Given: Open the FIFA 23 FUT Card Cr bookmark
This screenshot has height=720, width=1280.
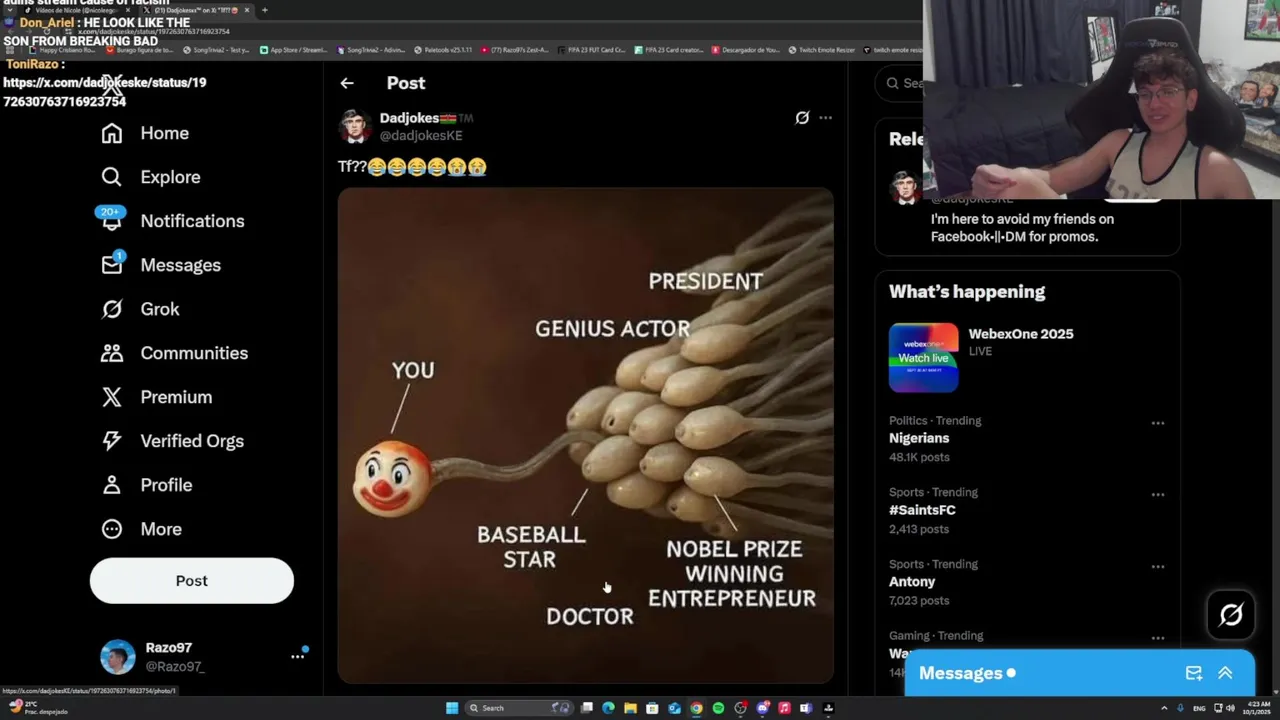Looking at the screenshot, I should click(x=592, y=49).
